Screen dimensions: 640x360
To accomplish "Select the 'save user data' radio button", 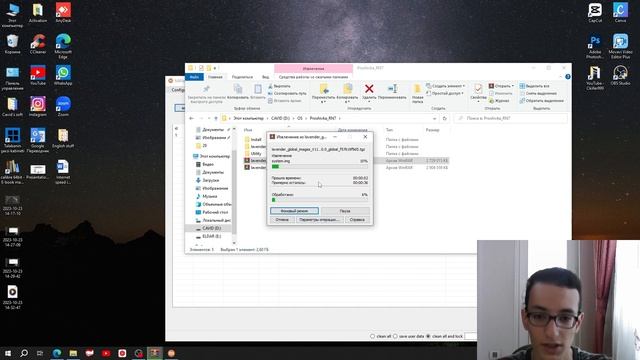I will pyautogui.click(x=395, y=336).
